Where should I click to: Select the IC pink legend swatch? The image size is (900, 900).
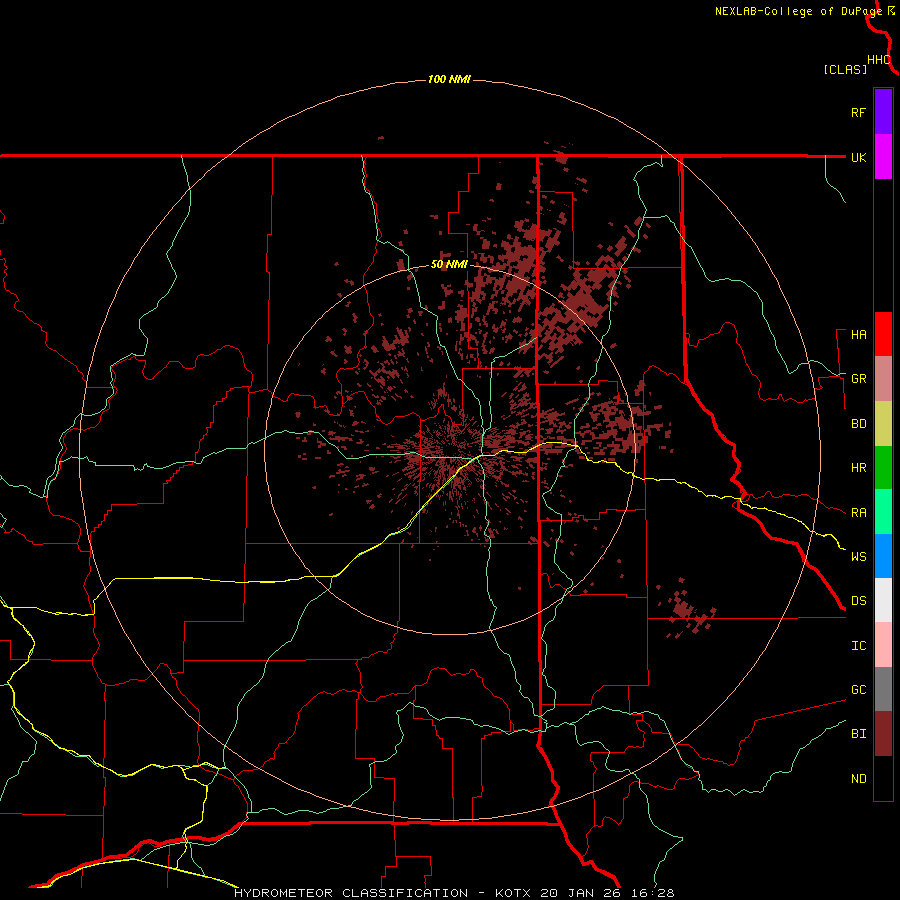pyautogui.click(x=883, y=645)
